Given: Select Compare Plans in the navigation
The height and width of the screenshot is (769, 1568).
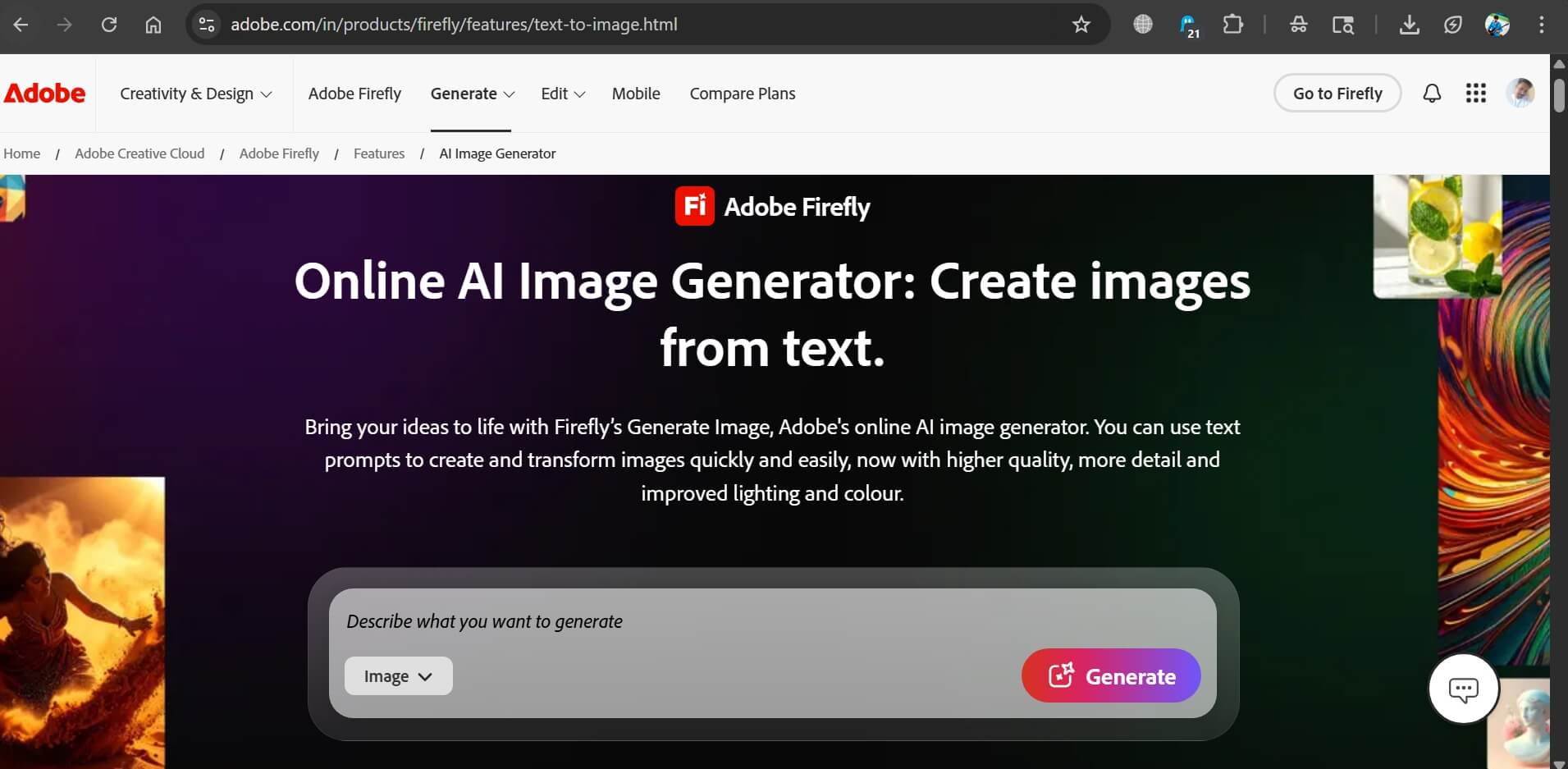Looking at the screenshot, I should 742,94.
